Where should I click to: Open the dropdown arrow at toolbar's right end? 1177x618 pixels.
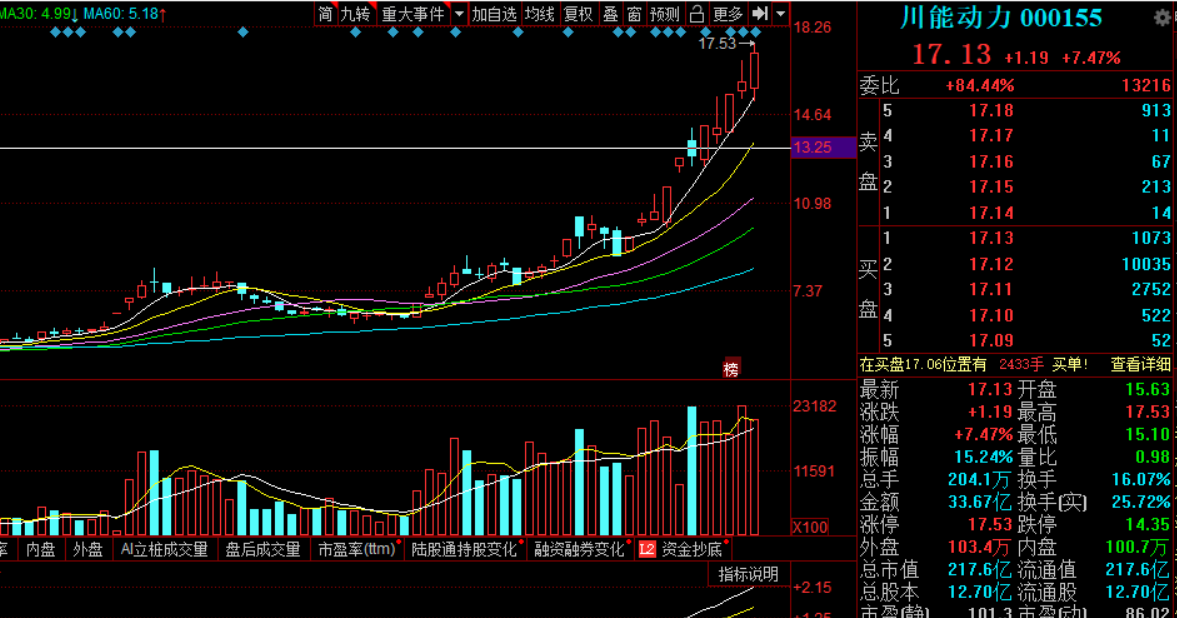pos(780,14)
